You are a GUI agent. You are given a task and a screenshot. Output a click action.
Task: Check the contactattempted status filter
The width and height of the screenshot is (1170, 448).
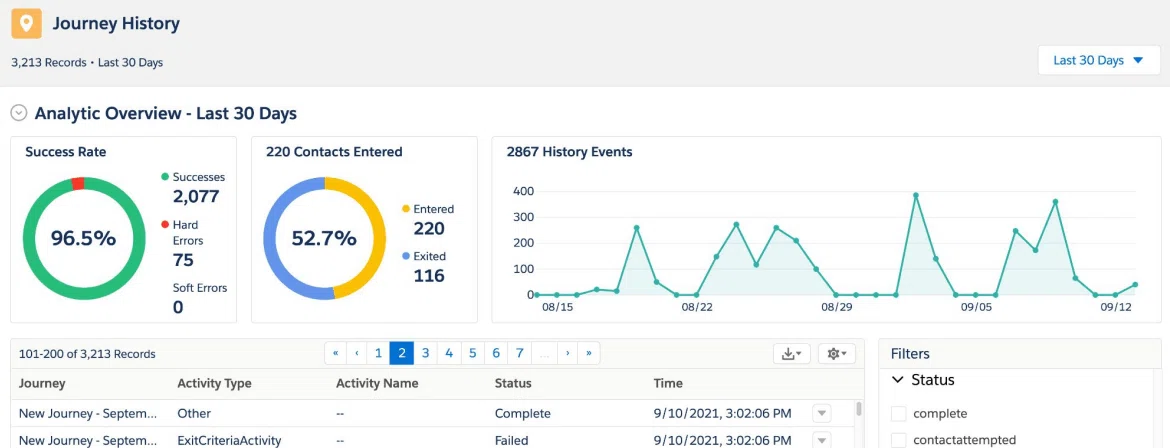[x=899, y=440]
